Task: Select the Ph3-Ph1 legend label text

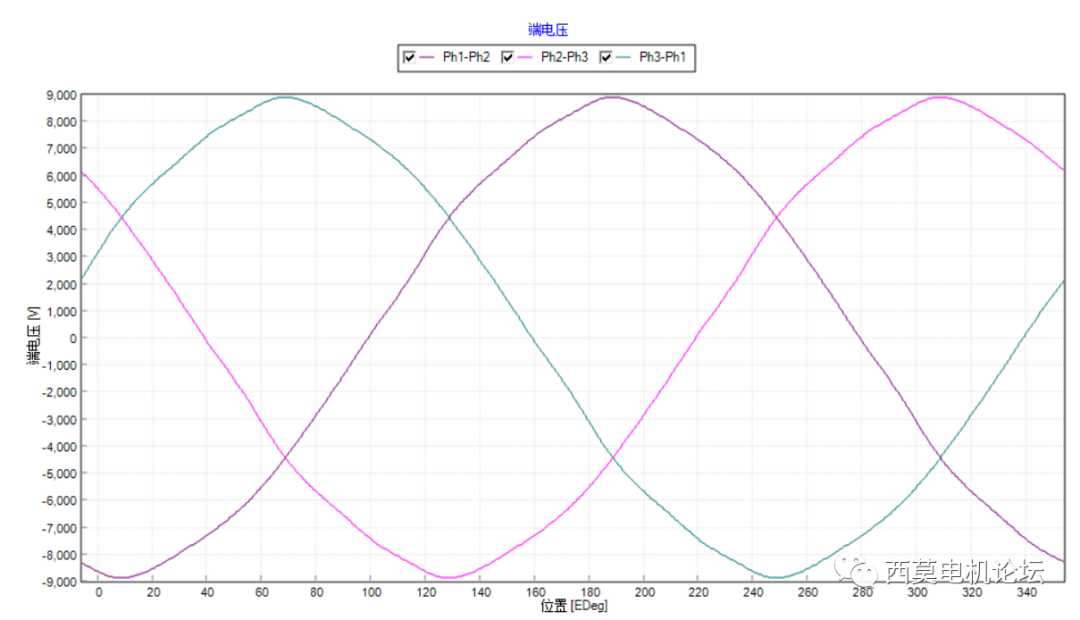Action: coord(662,57)
